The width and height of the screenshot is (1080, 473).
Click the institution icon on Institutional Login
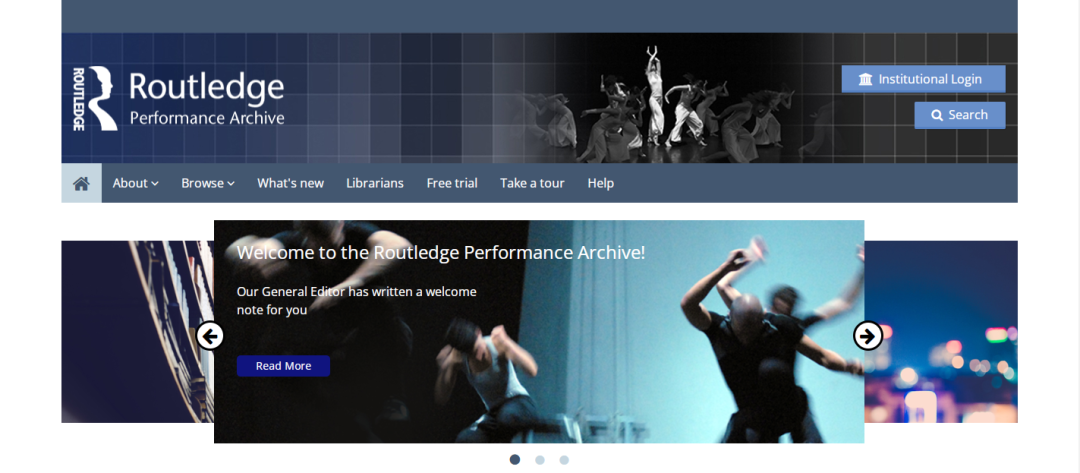pos(865,79)
